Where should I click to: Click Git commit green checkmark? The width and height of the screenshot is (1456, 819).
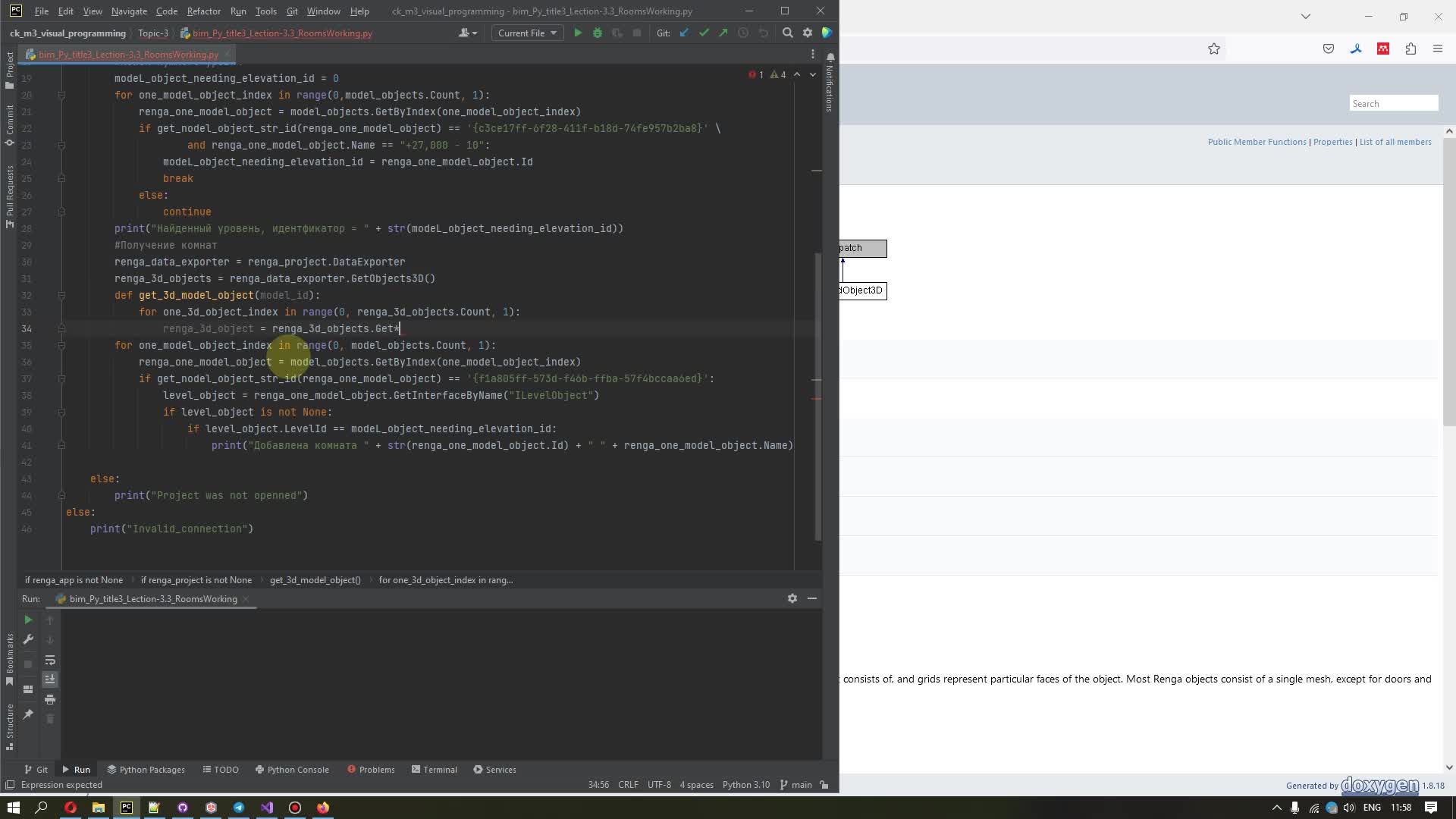(704, 33)
